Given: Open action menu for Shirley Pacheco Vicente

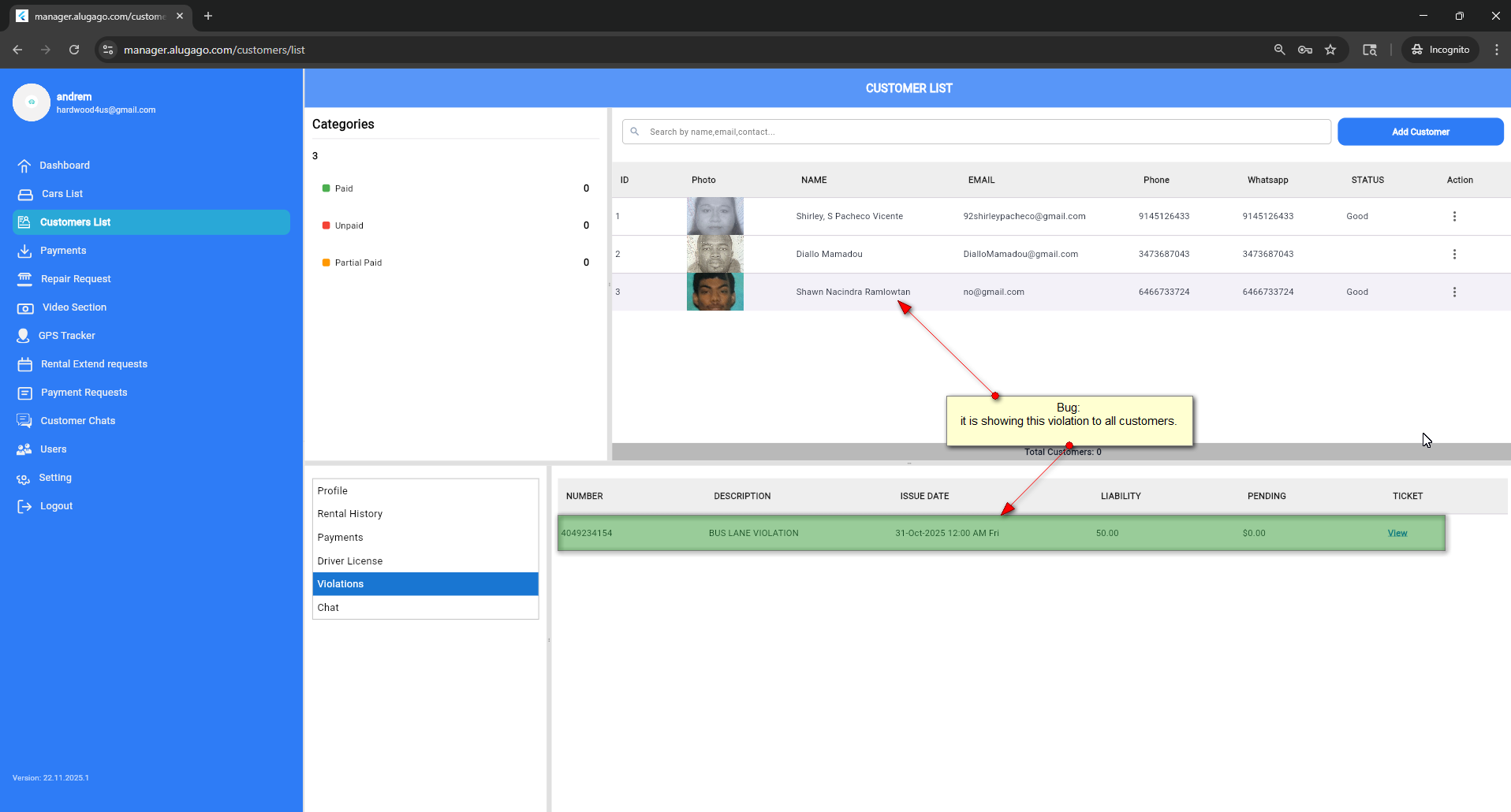Looking at the screenshot, I should click(x=1454, y=216).
